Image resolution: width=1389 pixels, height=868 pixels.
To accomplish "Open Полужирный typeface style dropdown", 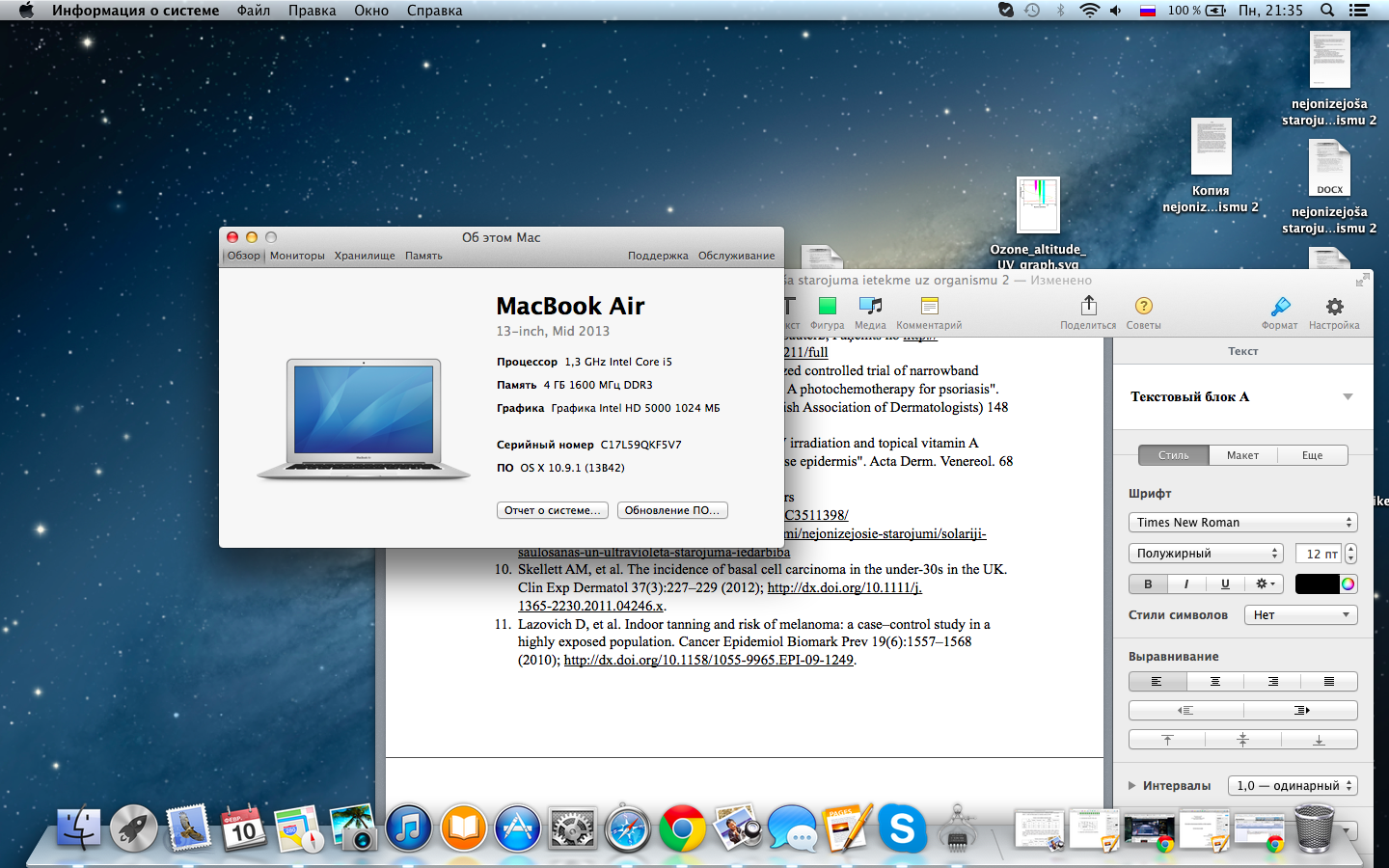I will (x=1206, y=553).
